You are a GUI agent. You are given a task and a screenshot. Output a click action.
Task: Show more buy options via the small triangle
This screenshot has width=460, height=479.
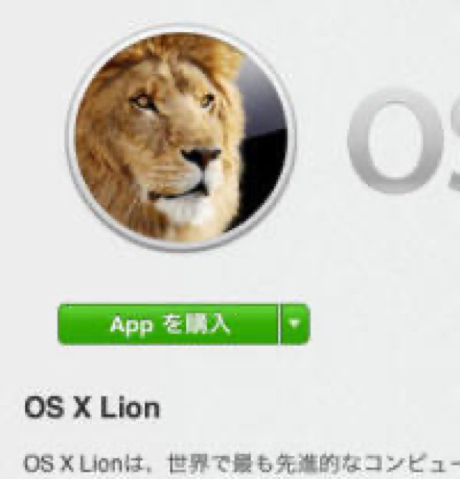(295, 323)
